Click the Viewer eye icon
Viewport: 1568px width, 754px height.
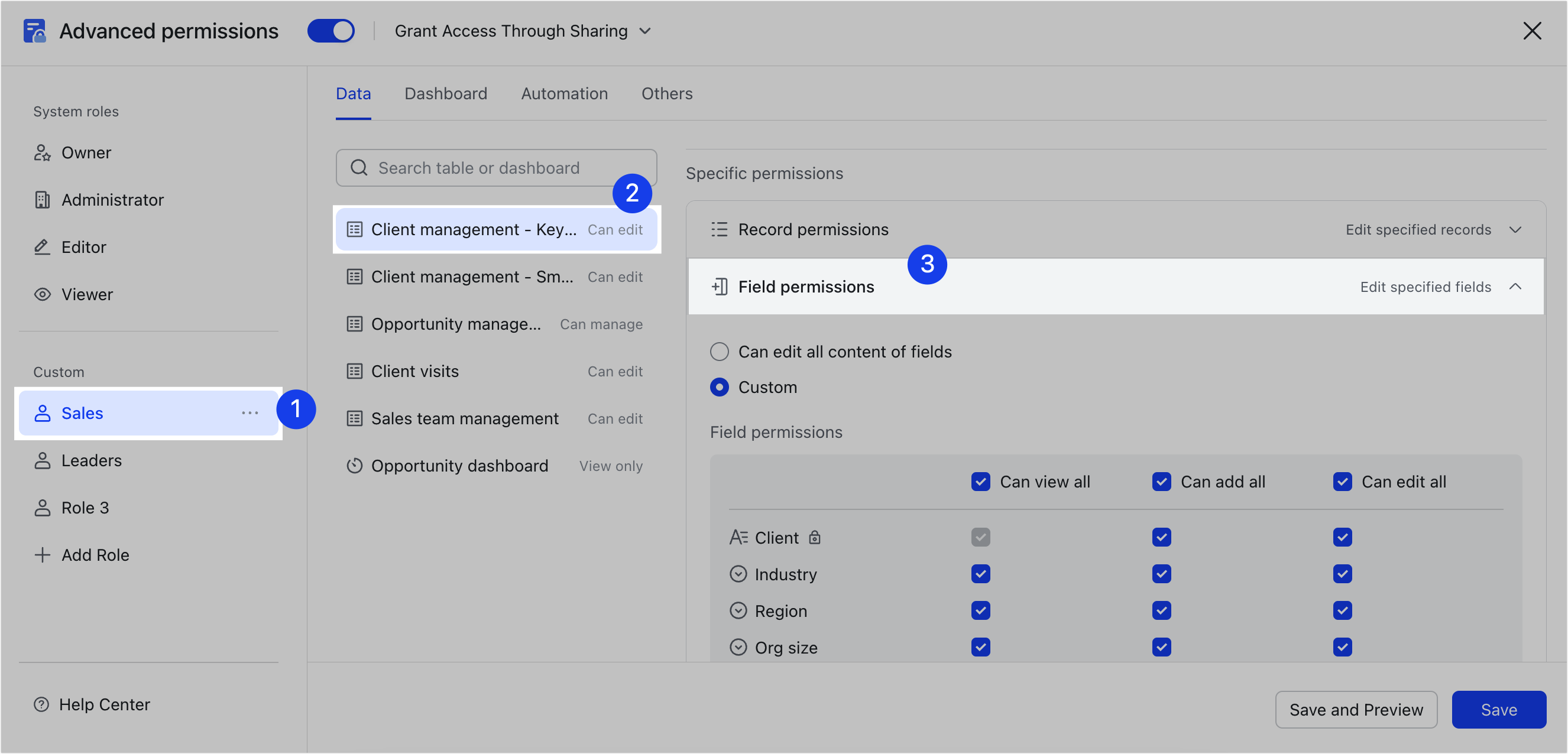42,294
